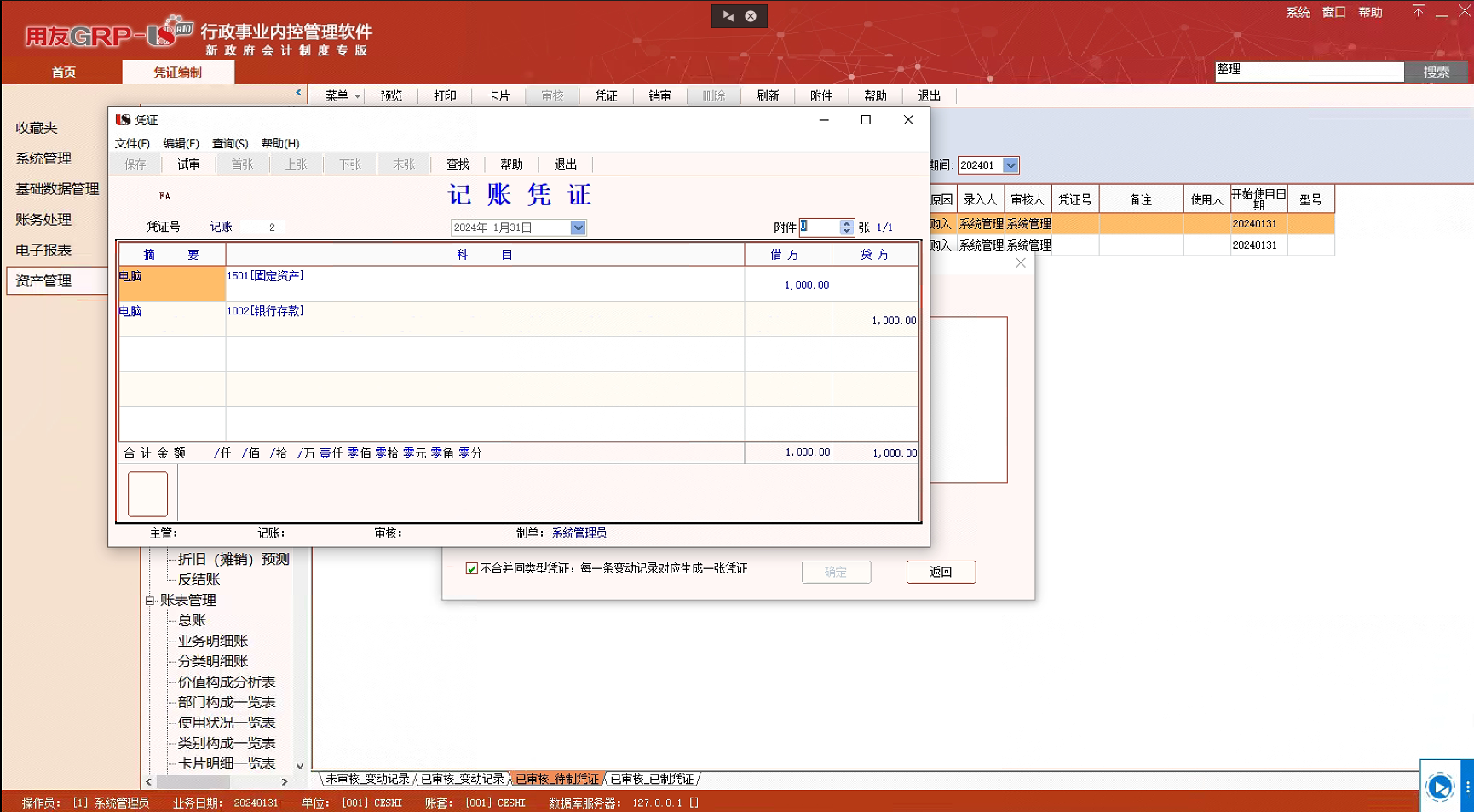This screenshot has width=1474, height=812.
Task: Click 退出 in main toolbar
Action: 929,95
